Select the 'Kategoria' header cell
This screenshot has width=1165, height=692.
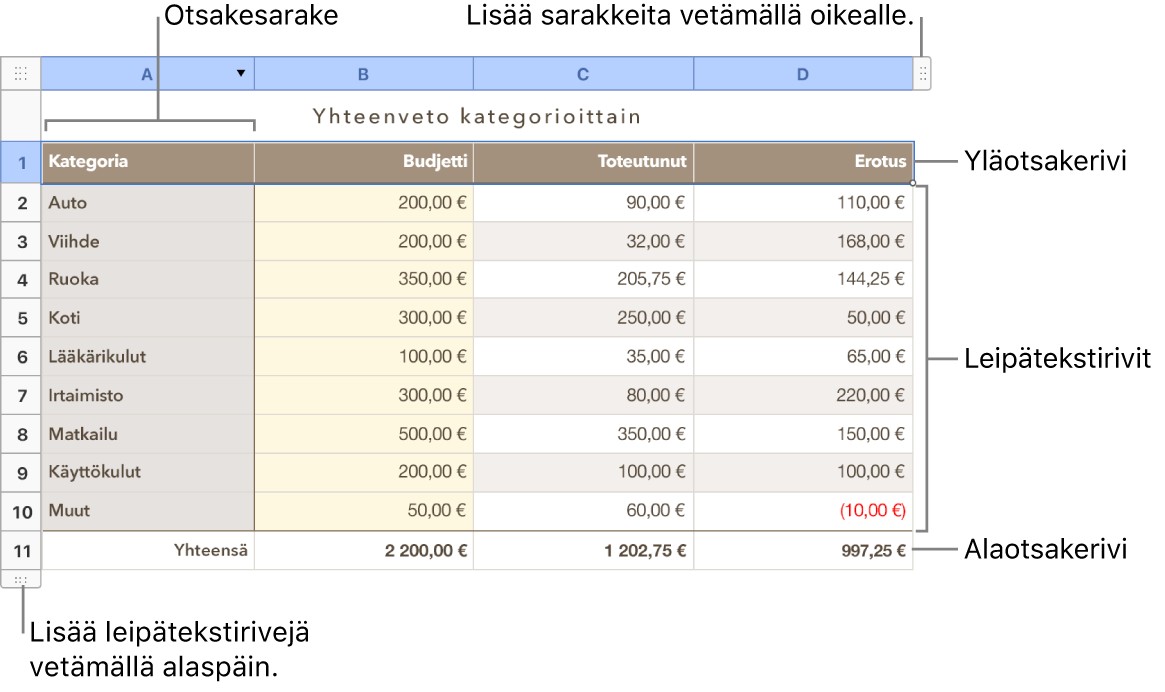pos(149,162)
